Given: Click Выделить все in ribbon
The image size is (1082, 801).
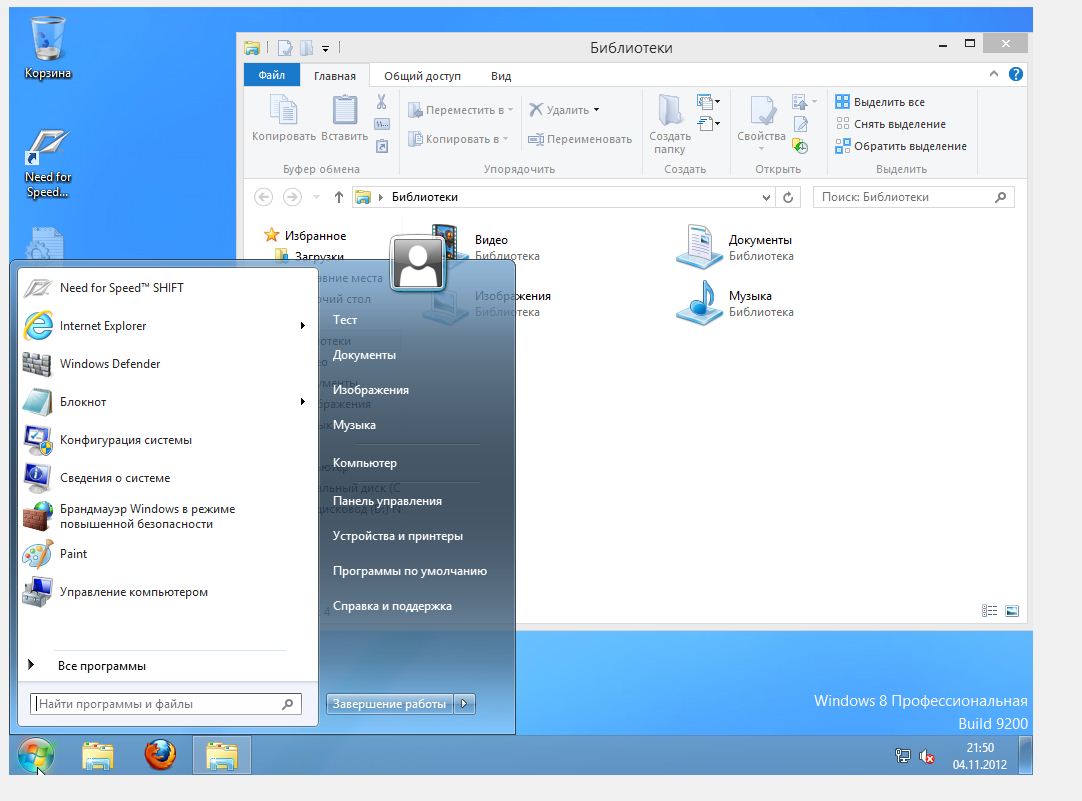Looking at the screenshot, I should pyautogui.click(x=880, y=102).
